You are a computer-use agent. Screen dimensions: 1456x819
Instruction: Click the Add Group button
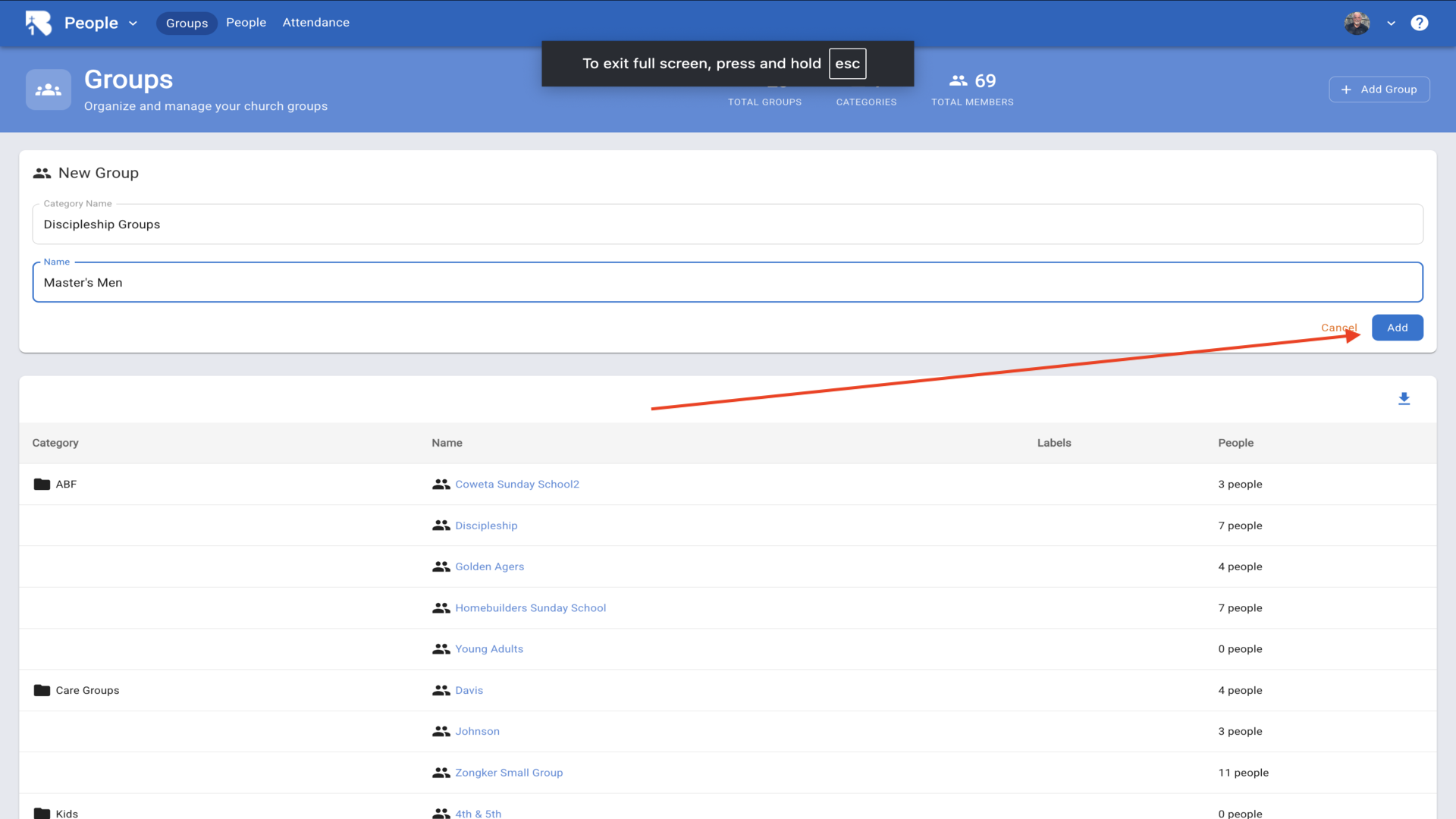[1379, 89]
